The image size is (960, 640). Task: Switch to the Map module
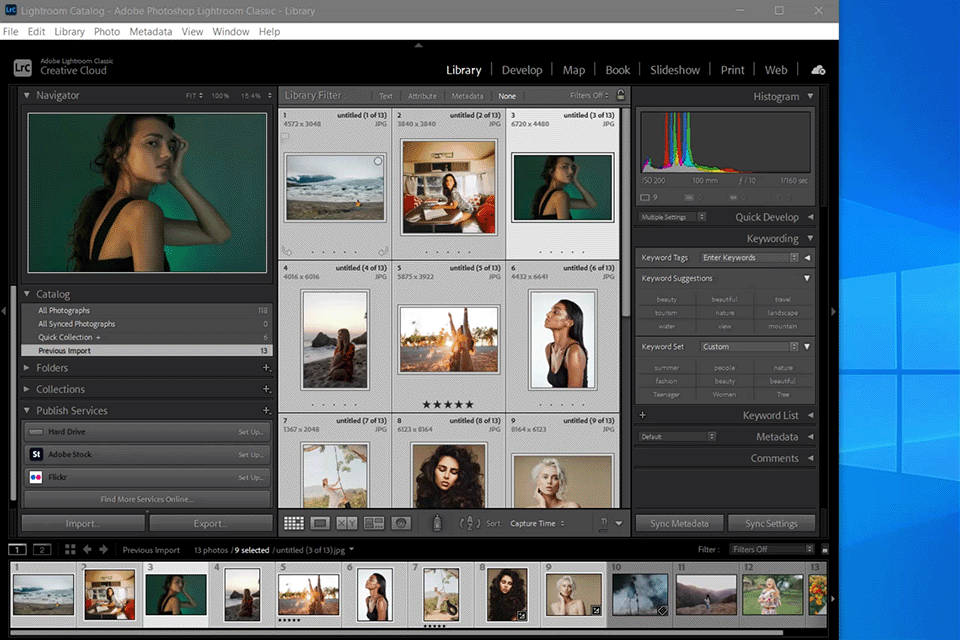(574, 70)
